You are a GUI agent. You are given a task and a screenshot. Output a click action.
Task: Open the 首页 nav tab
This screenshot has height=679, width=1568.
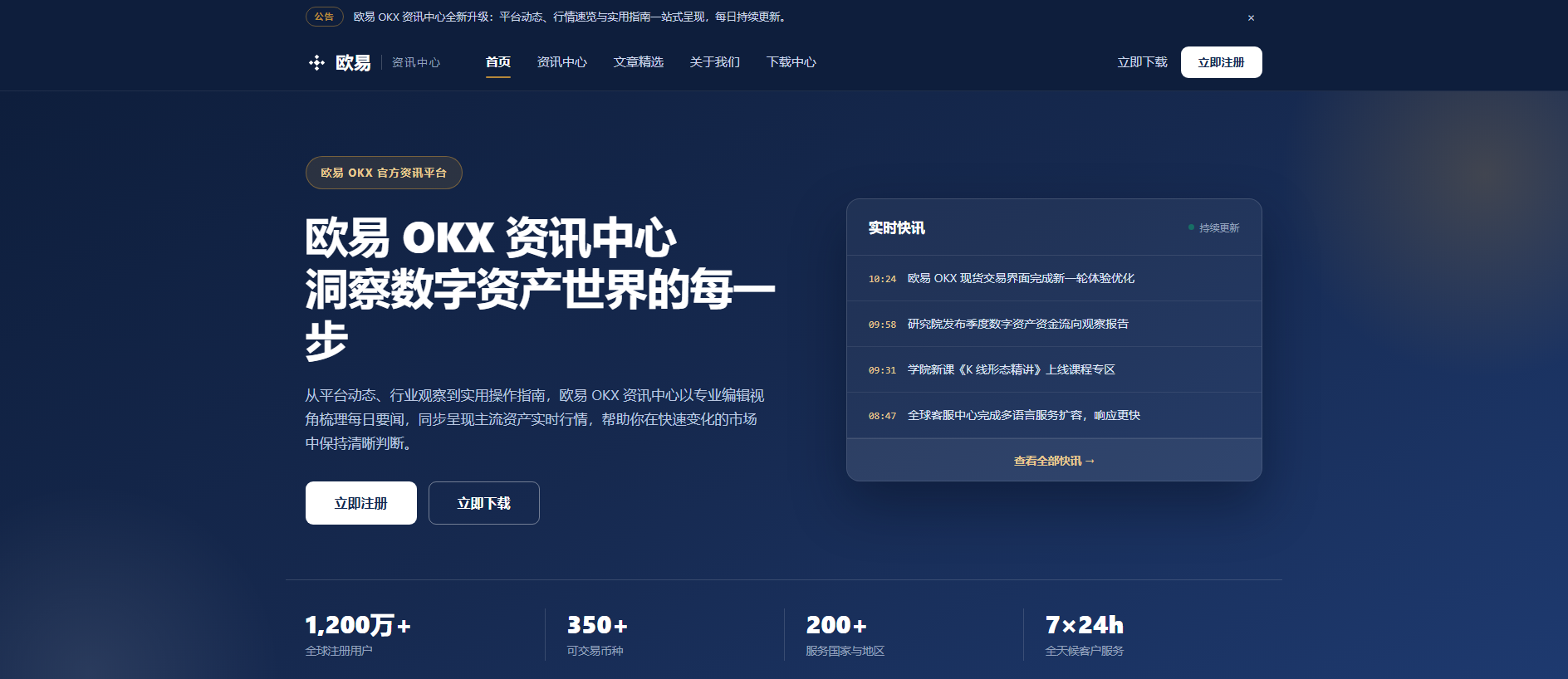(x=498, y=62)
